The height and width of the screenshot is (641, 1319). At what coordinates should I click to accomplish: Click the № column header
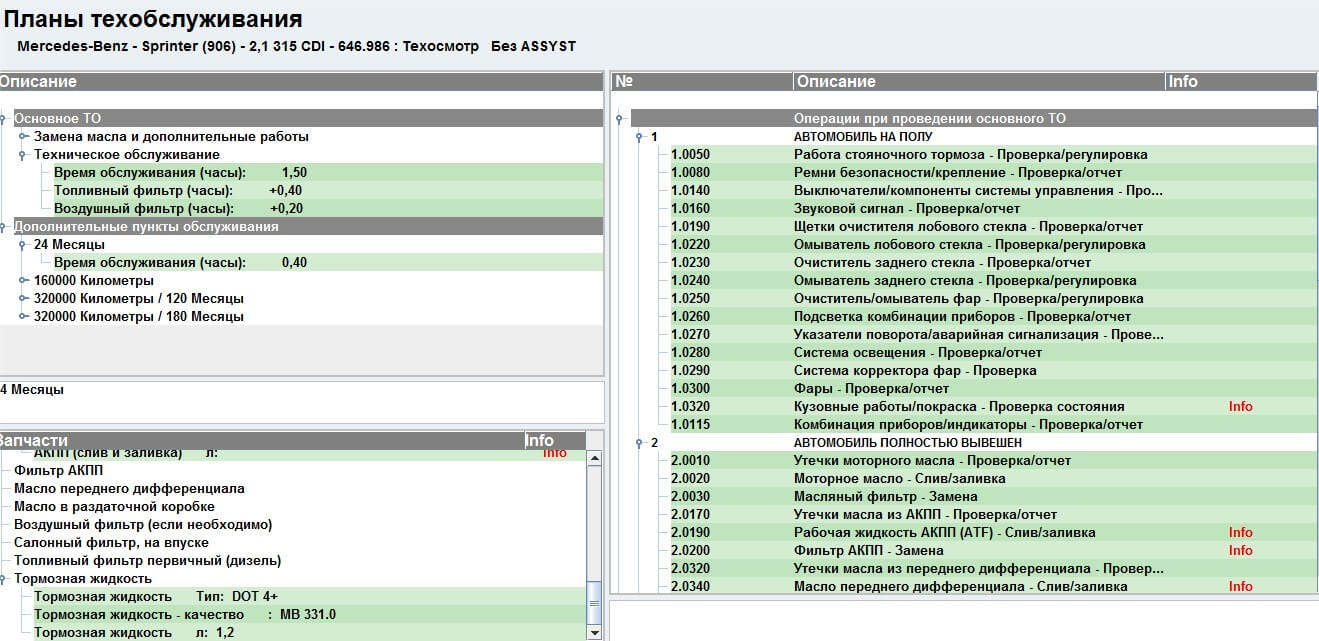click(700, 82)
